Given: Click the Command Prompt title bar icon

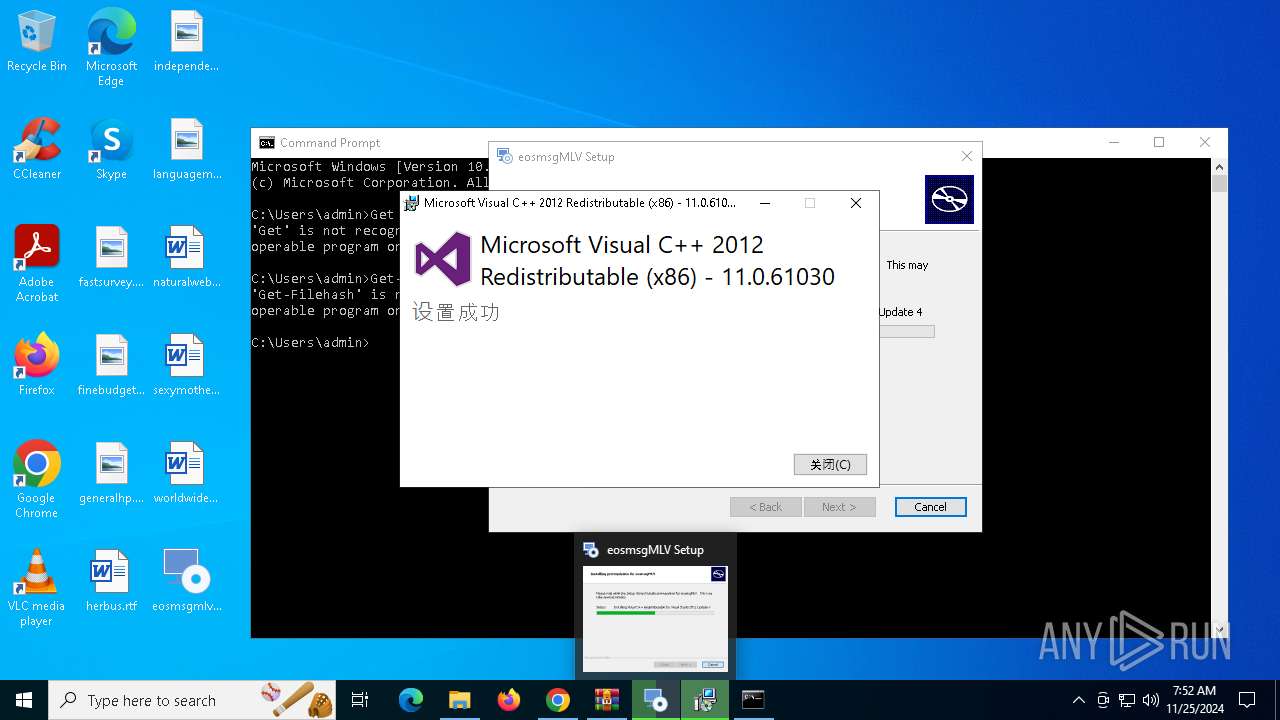Looking at the screenshot, I should tap(266, 143).
